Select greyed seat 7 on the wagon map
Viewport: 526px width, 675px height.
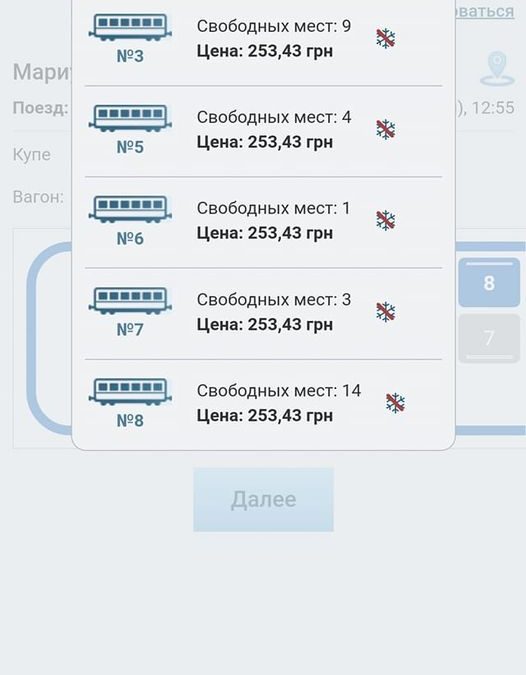(x=489, y=338)
